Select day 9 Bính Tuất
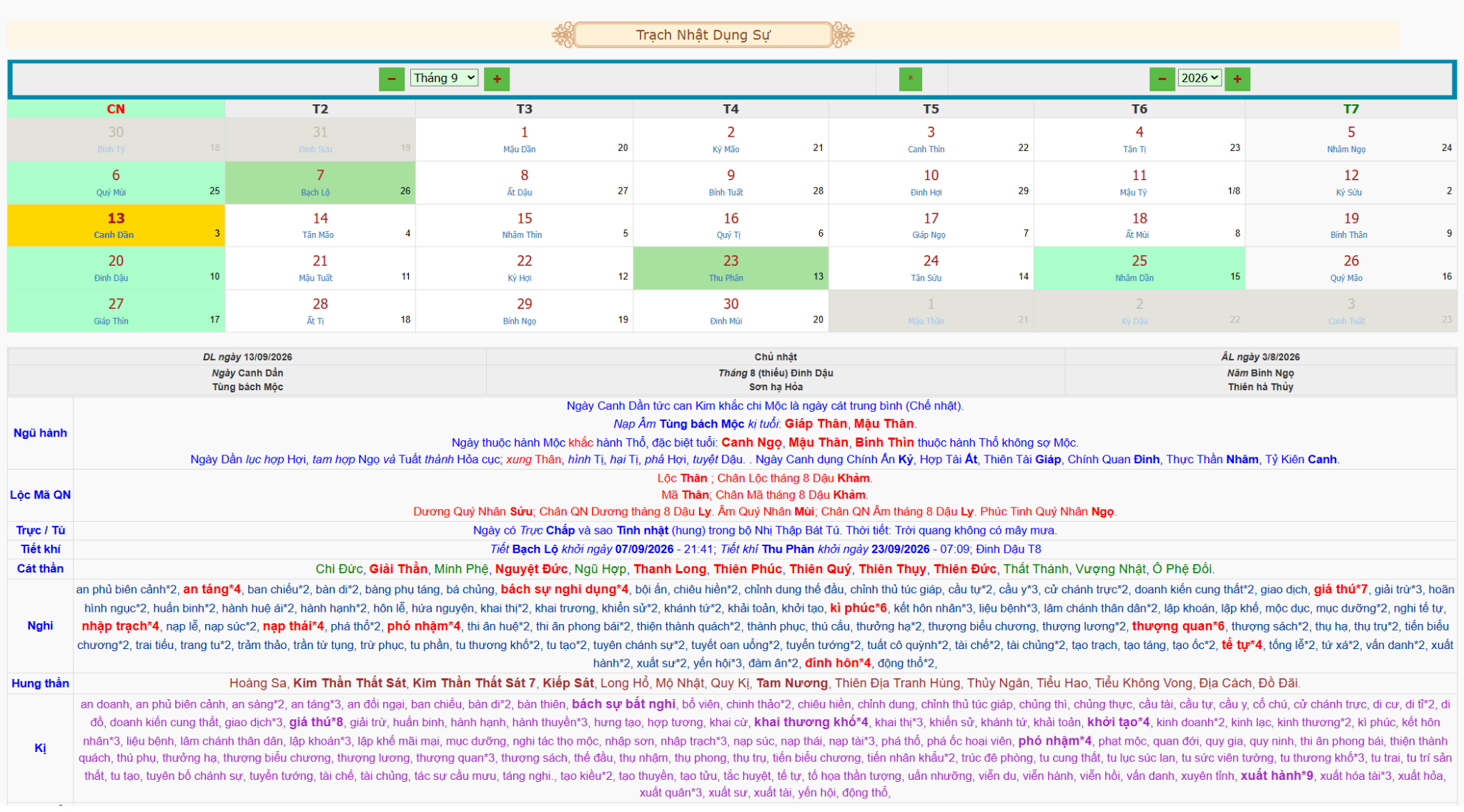This screenshot has height=812, width=1464. [x=731, y=183]
